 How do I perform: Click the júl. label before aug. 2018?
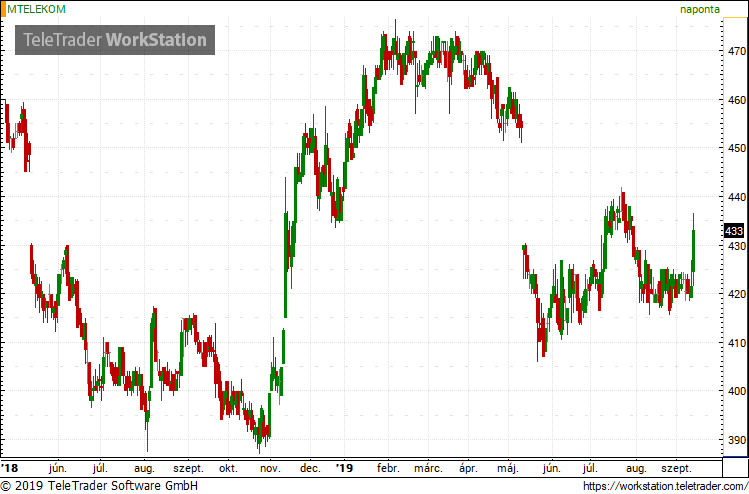pos(100,468)
